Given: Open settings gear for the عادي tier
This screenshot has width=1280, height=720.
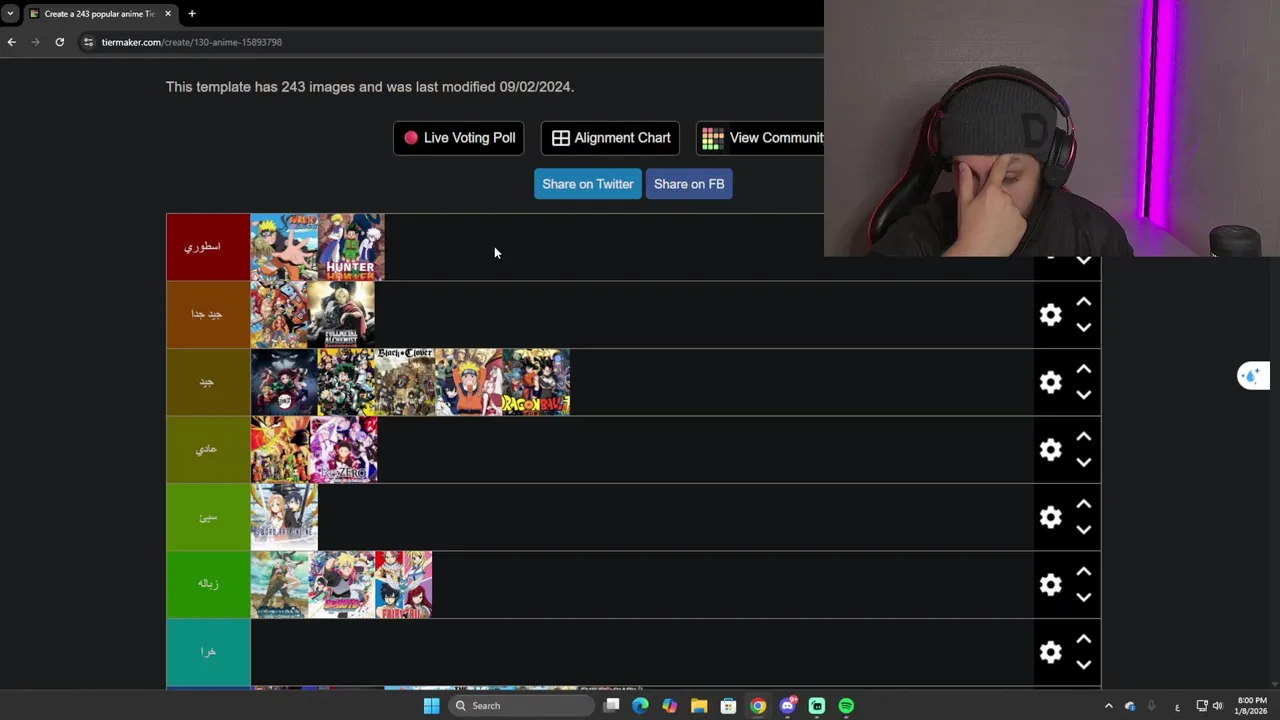Looking at the screenshot, I should [1050, 450].
